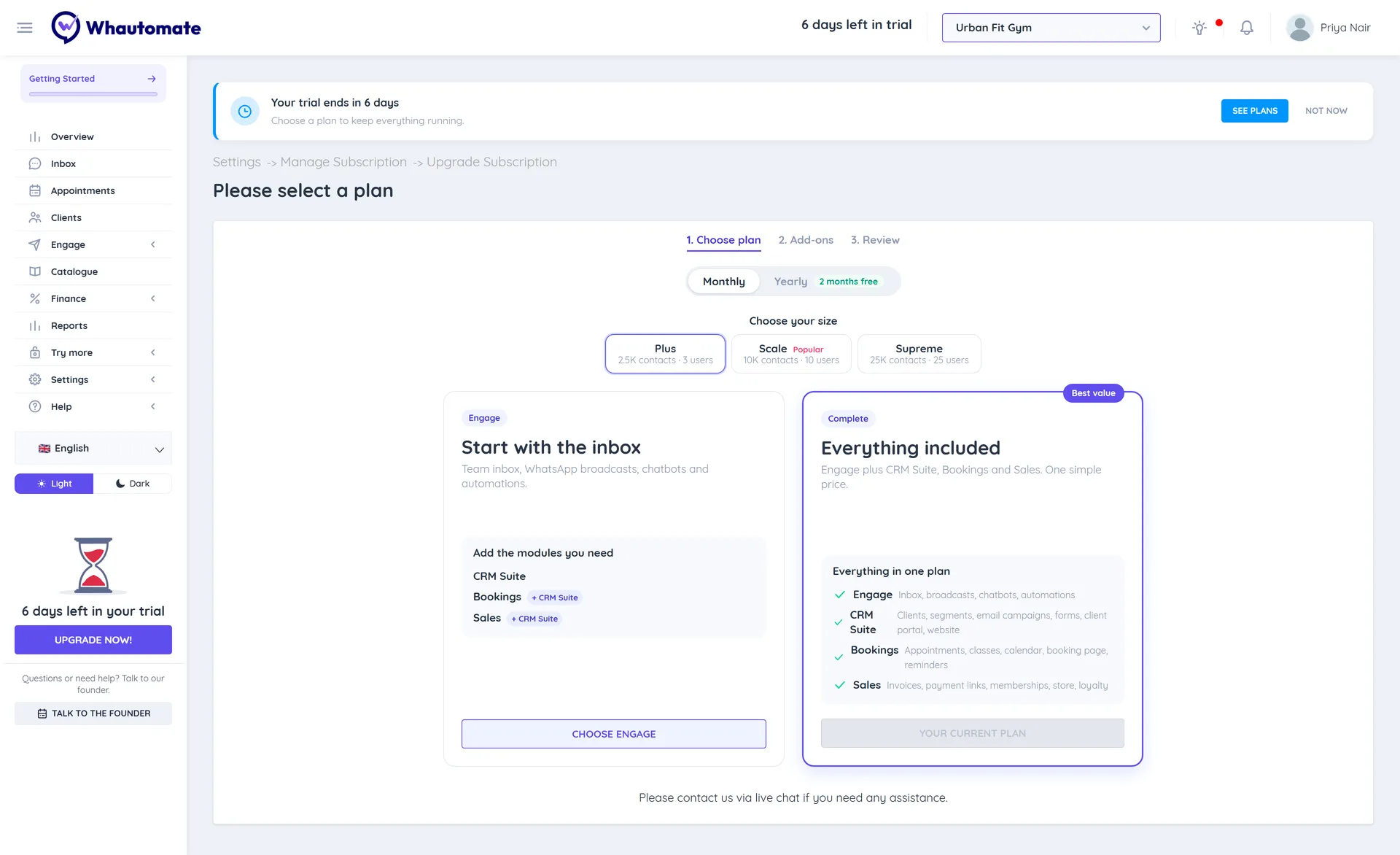Screen dimensions: 1400x855
Task: Click the lightbulb updates icon
Action: click(1199, 28)
